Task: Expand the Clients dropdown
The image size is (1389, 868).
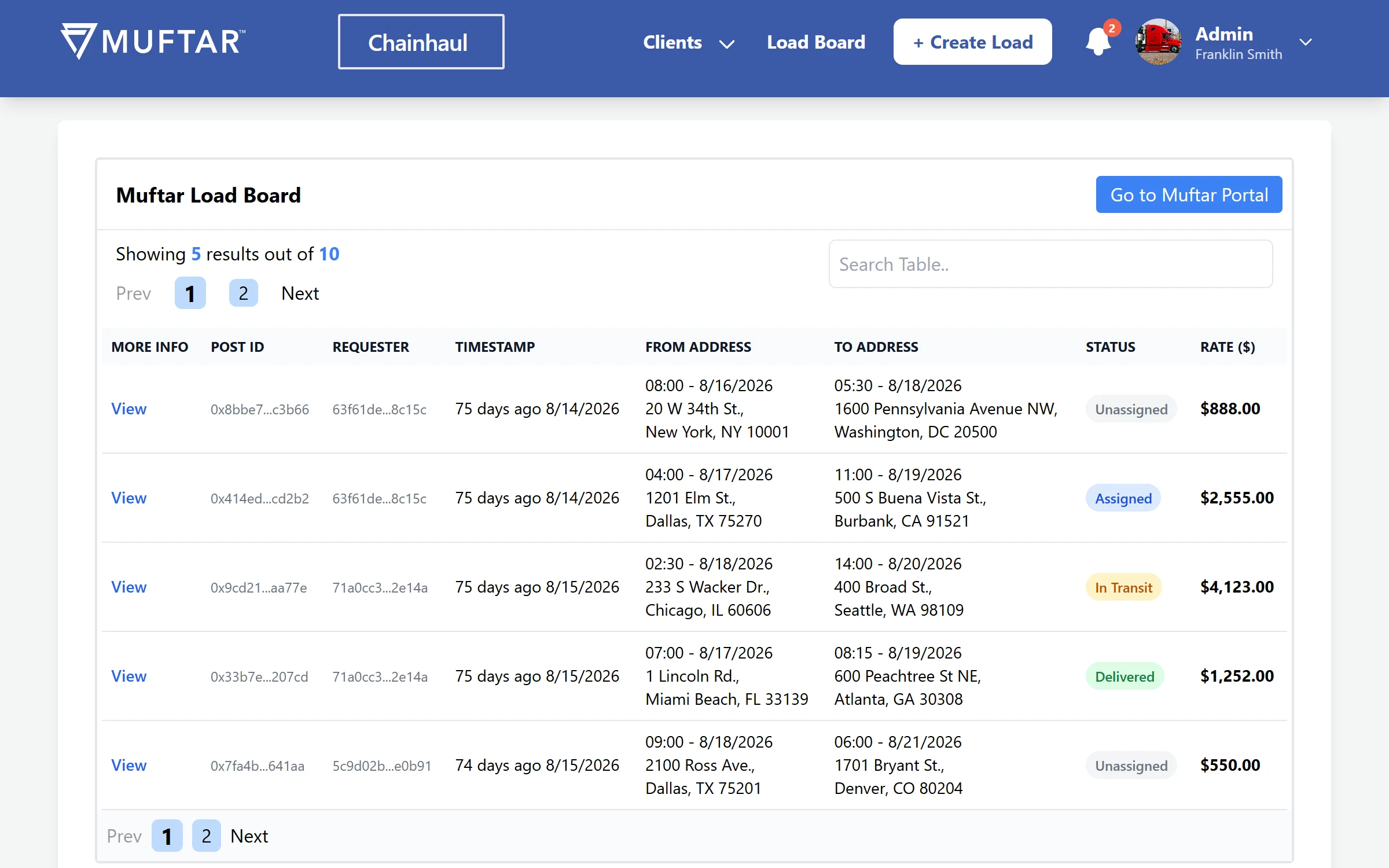Action: click(x=689, y=42)
